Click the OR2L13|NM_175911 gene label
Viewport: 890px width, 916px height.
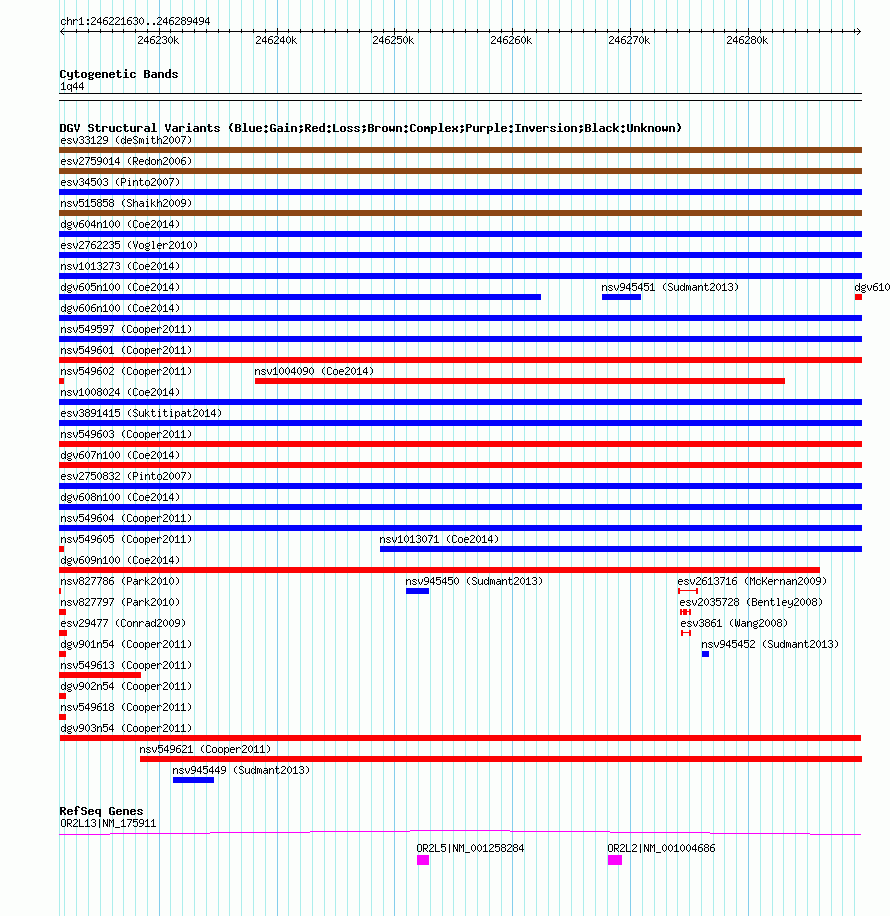click(x=108, y=824)
